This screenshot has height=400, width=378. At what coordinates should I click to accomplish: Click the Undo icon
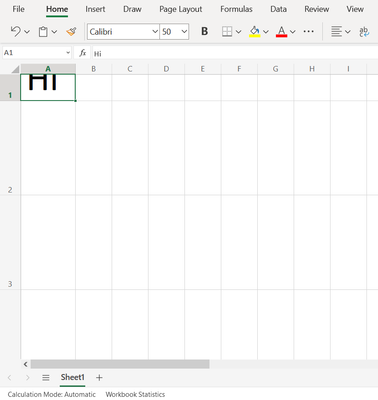(x=15, y=32)
